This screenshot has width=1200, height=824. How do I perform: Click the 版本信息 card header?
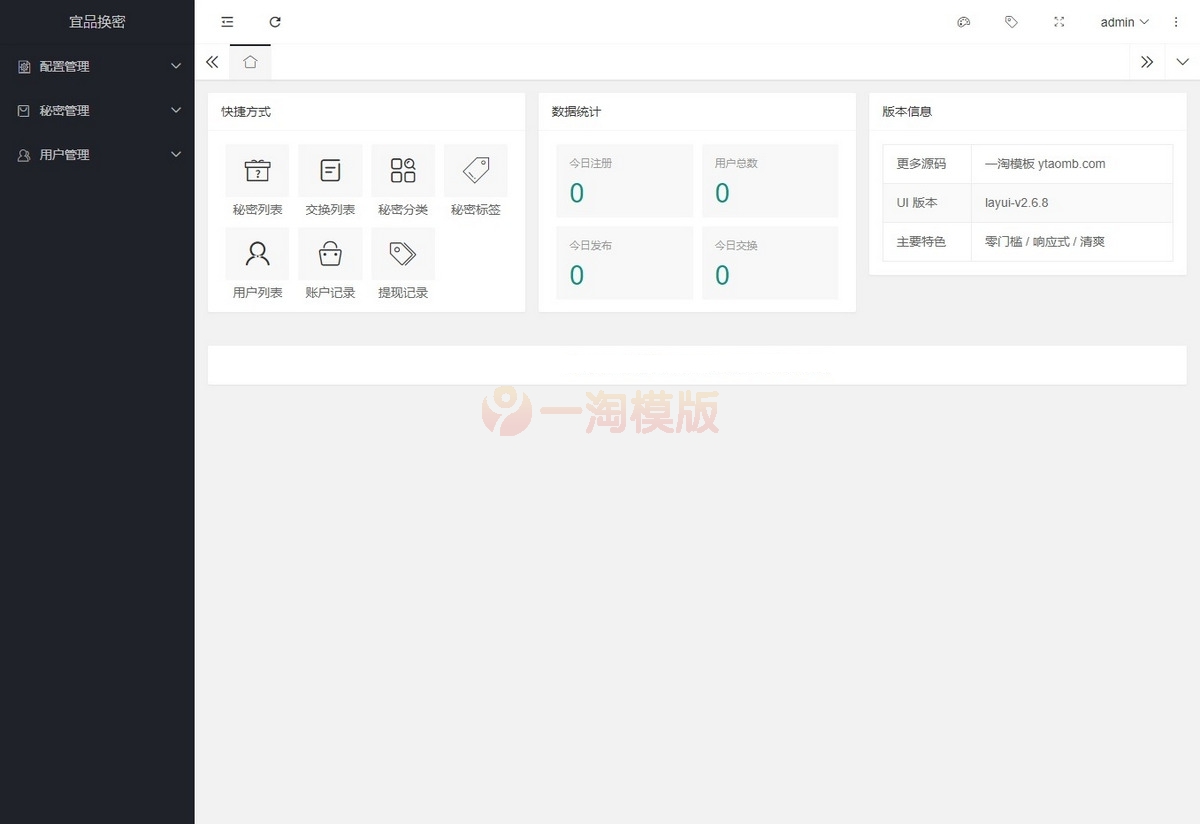click(1028, 112)
